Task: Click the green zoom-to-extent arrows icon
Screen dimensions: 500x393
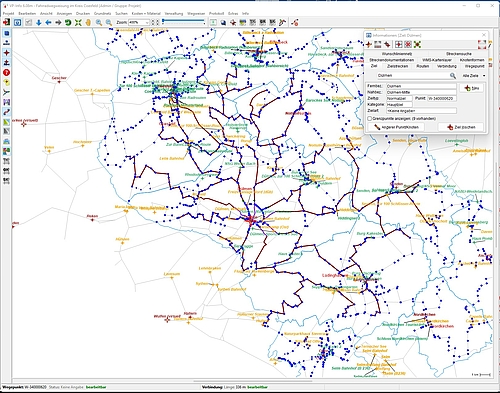Action: (x=78, y=22)
